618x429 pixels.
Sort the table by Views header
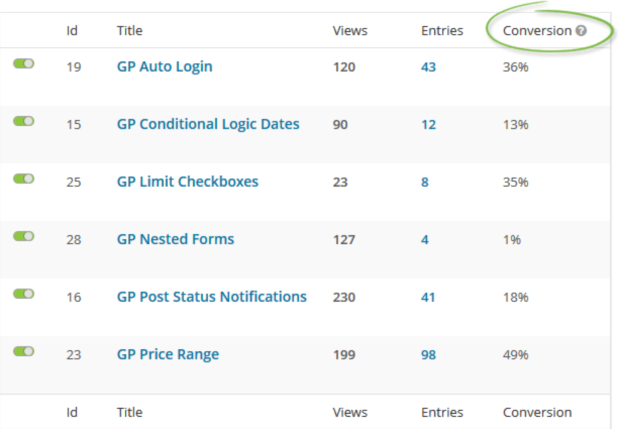pos(349,31)
